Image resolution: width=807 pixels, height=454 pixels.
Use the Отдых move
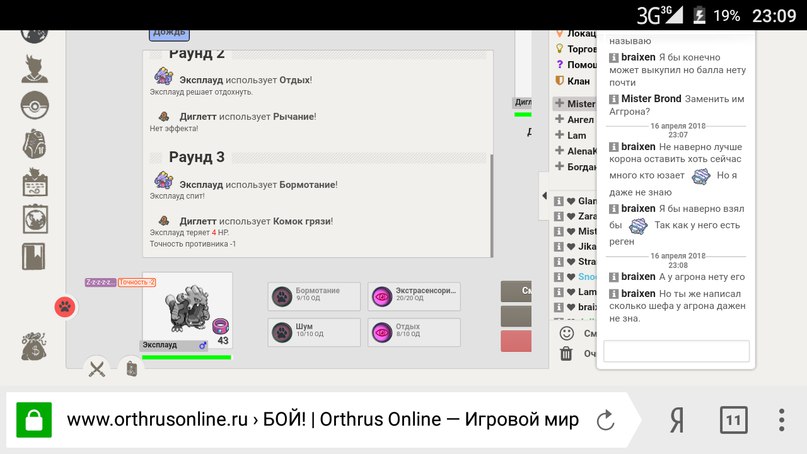(414, 332)
